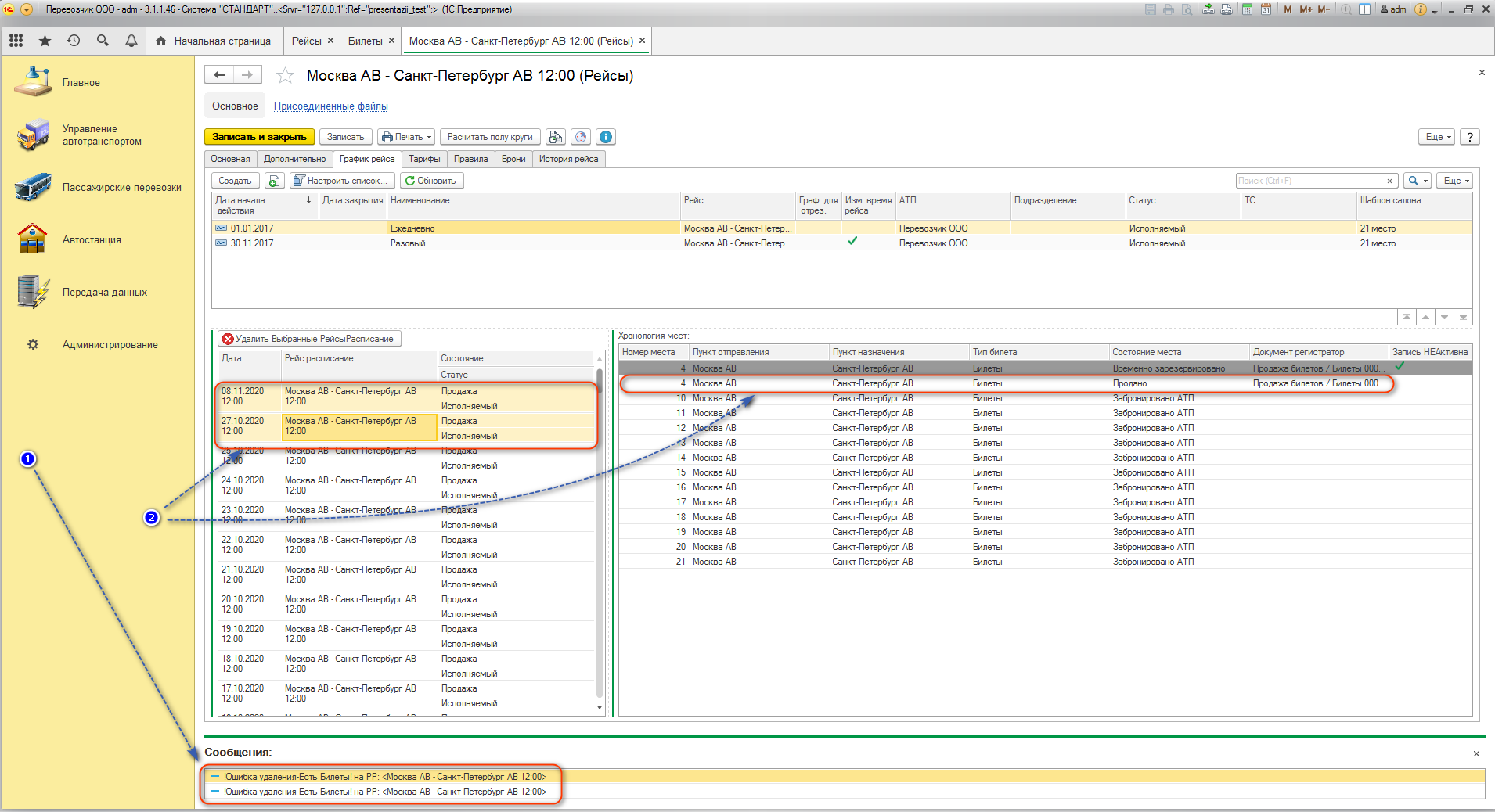
Task: Open the Присоединенные файлы link
Action: pyautogui.click(x=330, y=106)
